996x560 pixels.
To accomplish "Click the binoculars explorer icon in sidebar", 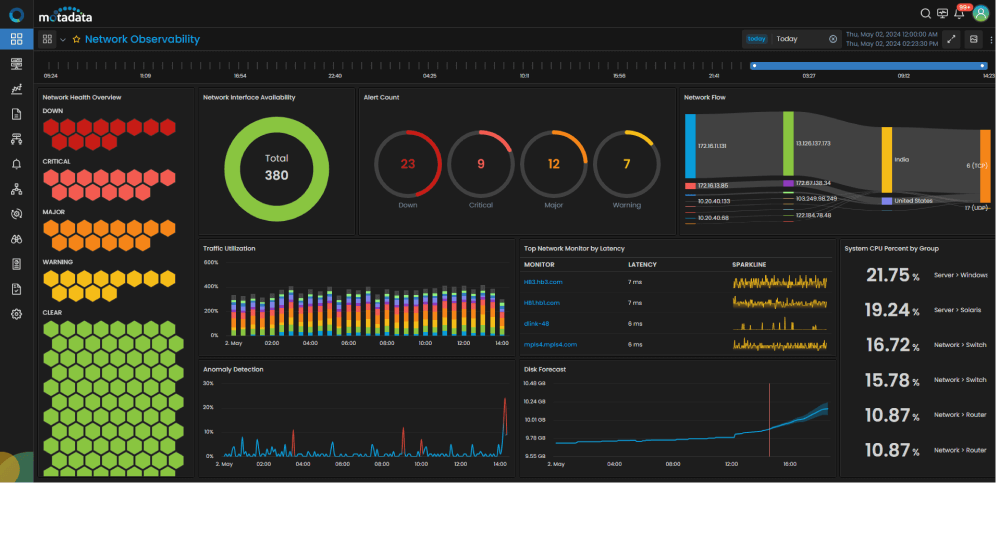I will pos(16,239).
